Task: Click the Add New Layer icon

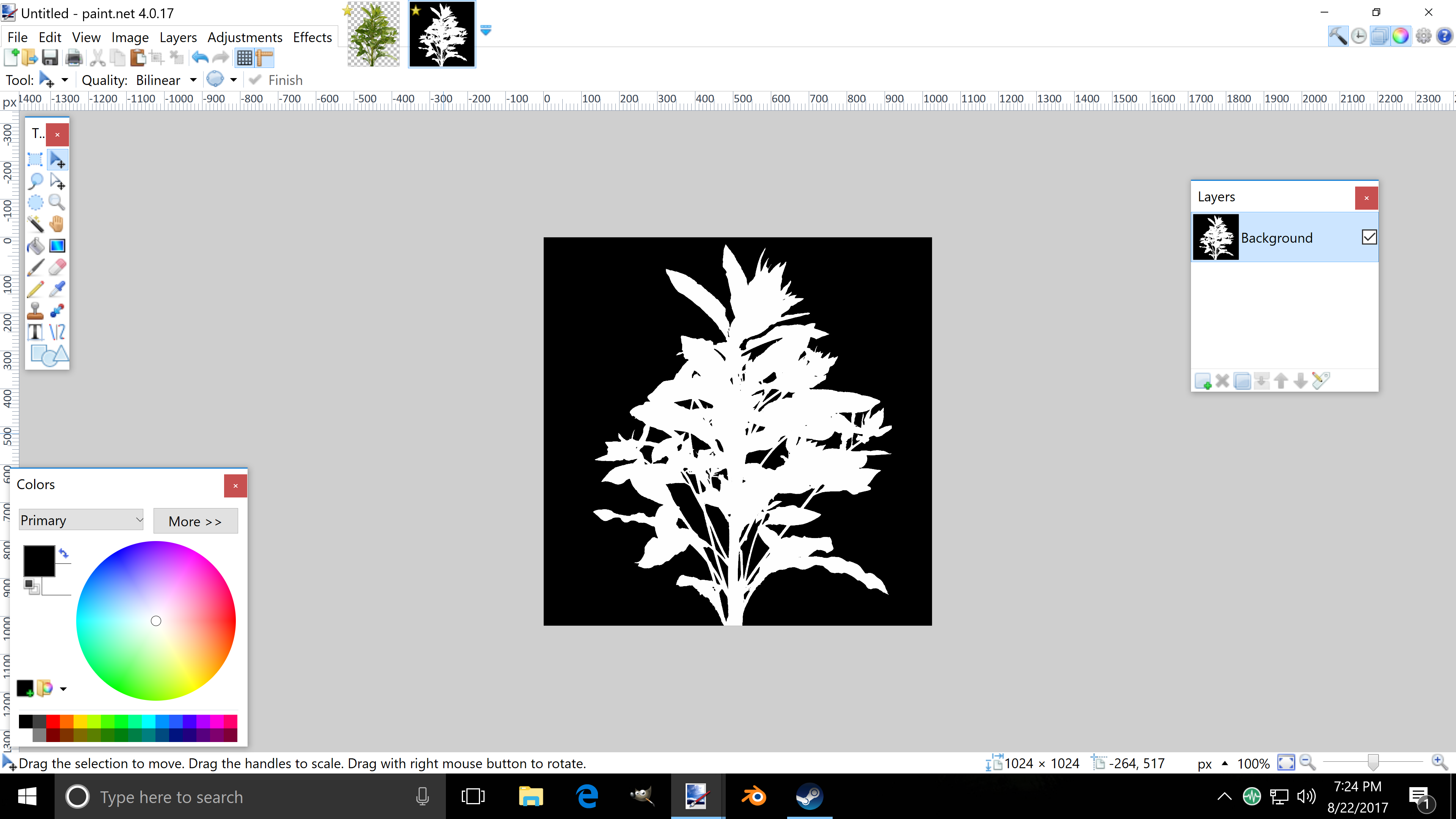Action: 1202,381
